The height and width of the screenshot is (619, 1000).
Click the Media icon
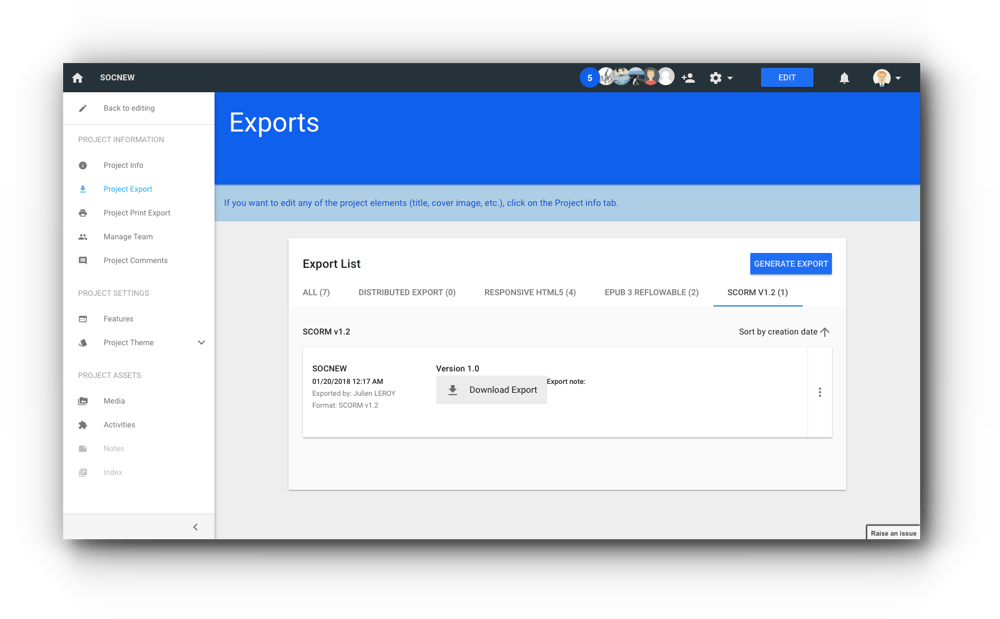[83, 401]
